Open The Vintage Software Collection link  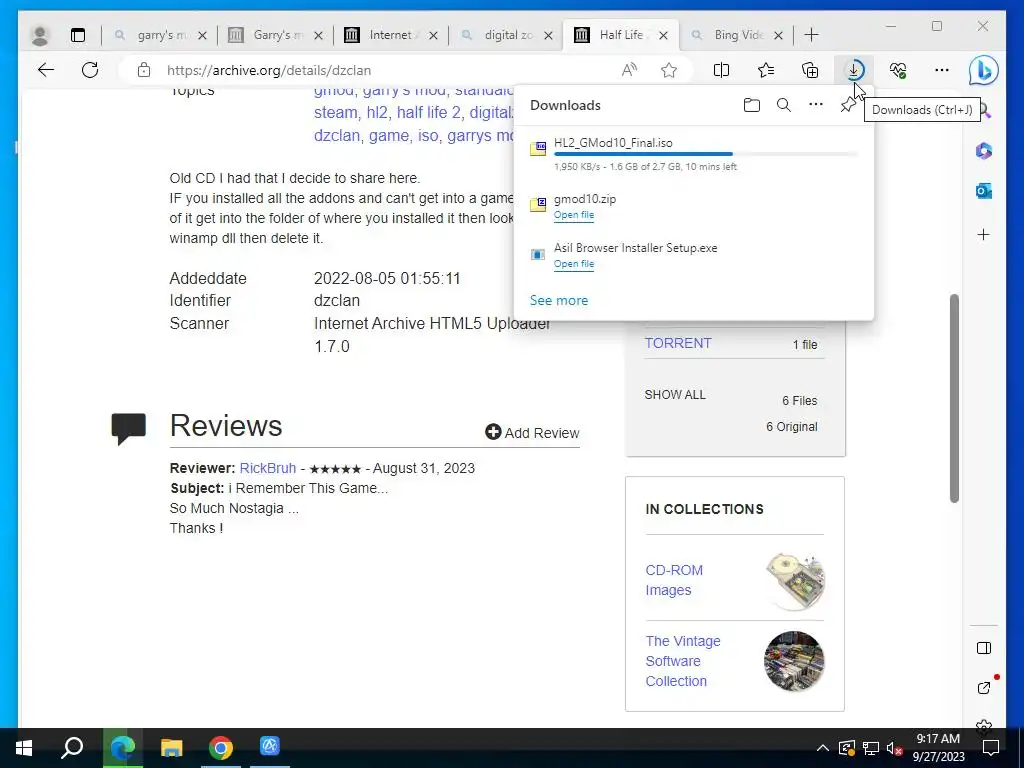tap(683, 661)
